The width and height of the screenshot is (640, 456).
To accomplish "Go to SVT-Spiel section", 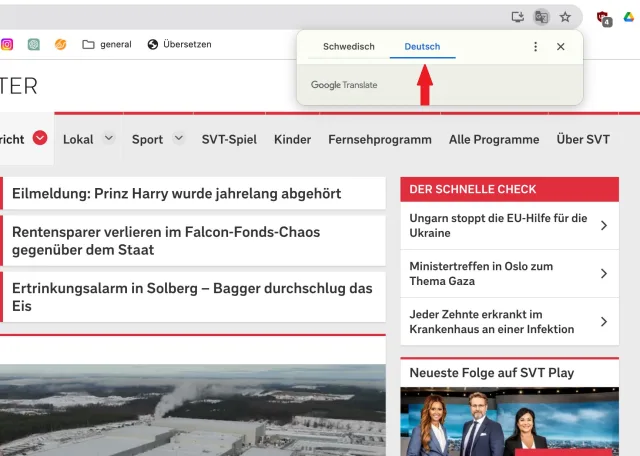I will click(x=229, y=140).
